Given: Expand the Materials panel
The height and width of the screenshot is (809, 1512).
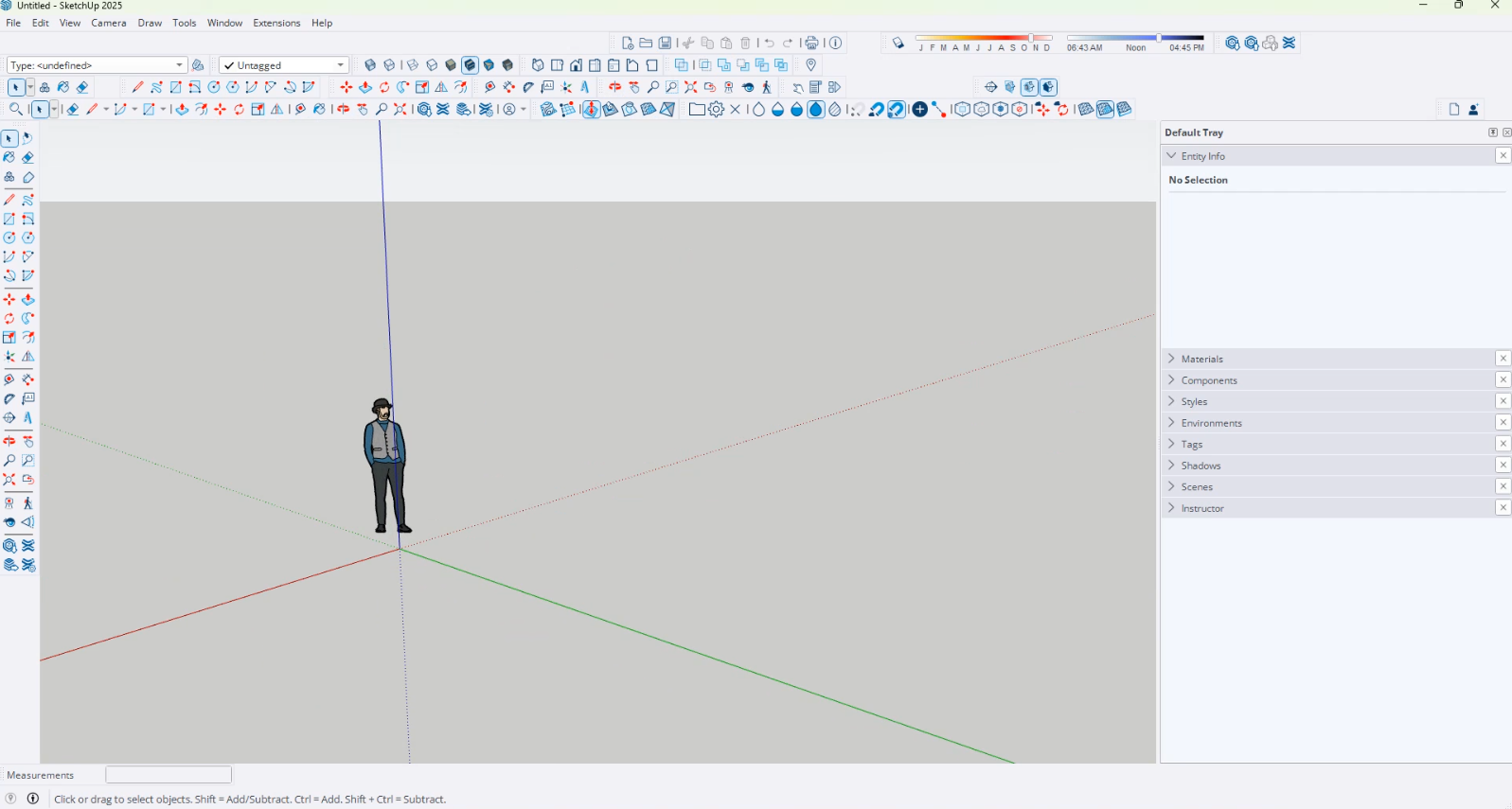Looking at the screenshot, I should pos(1202,359).
